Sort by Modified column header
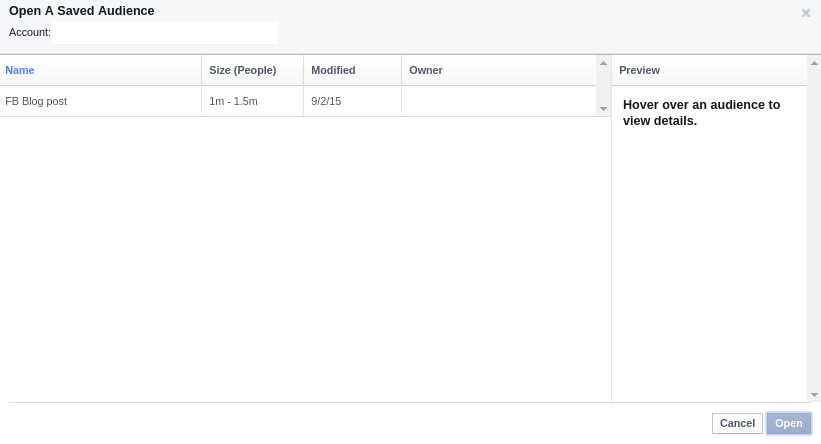 point(333,70)
